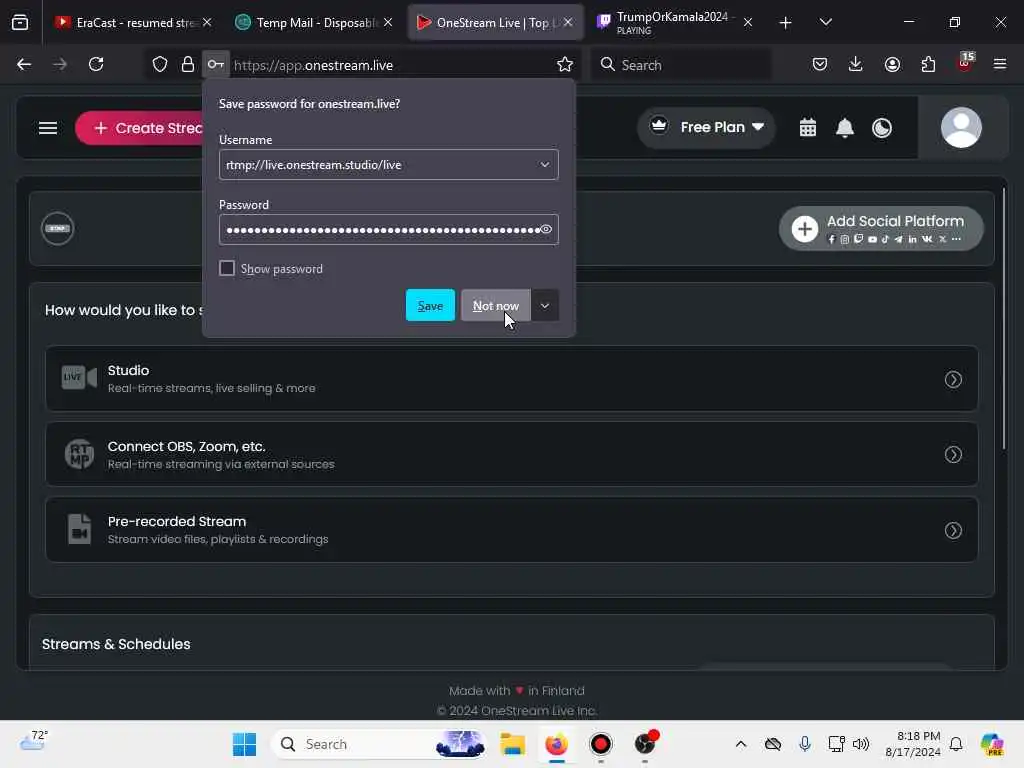Viewport: 1024px width, 768px height.
Task: Toggle OneStream dark mode moon icon
Action: 882,128
